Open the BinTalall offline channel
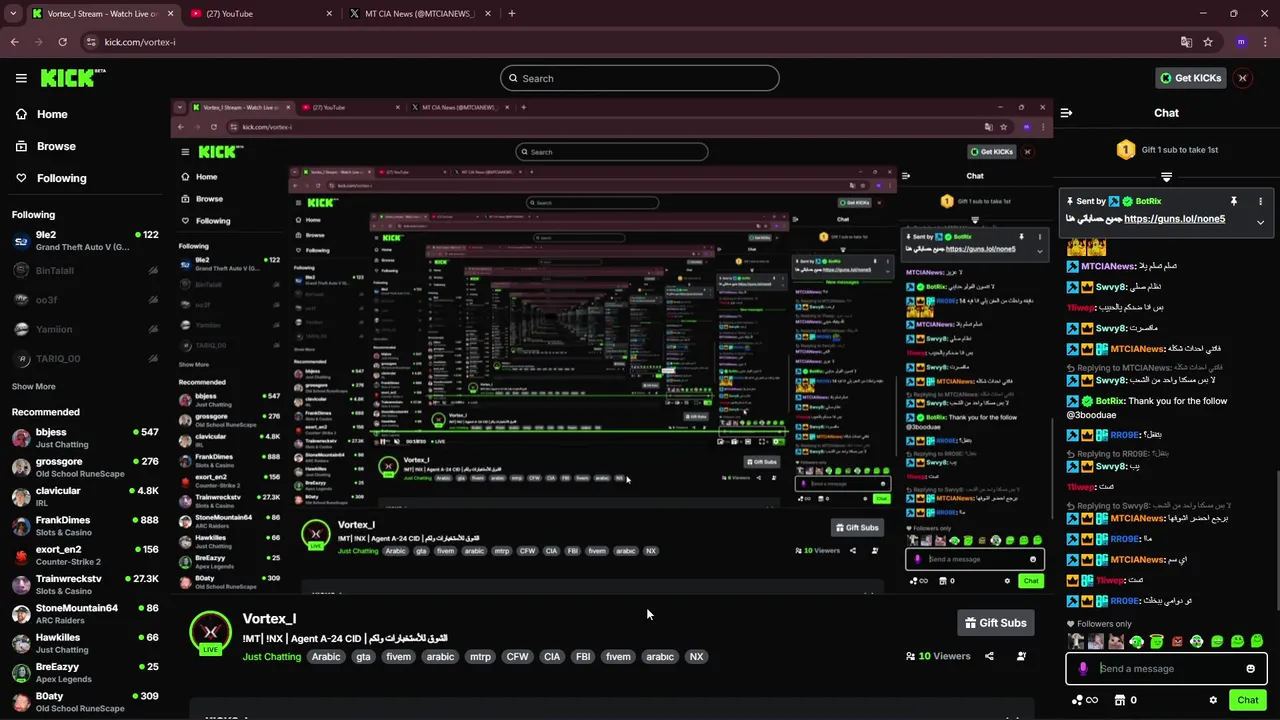The image size is (1280, 720). [85, 270]
